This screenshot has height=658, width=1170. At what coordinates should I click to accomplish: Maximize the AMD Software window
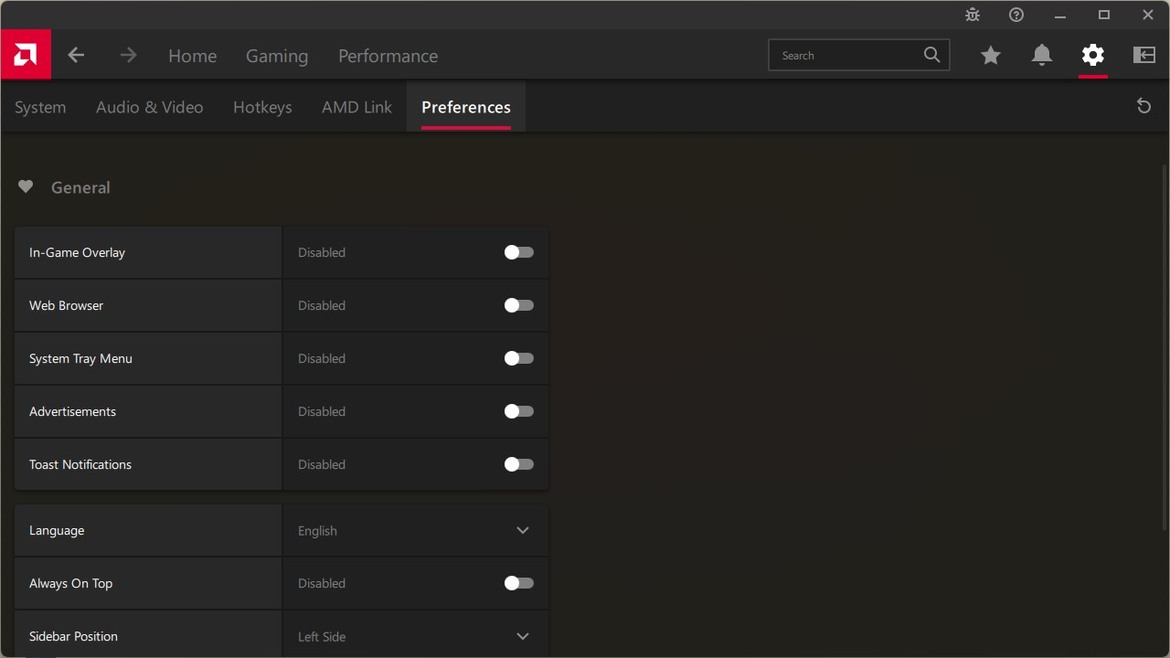pyautogui.click(x=1104, y=15)
